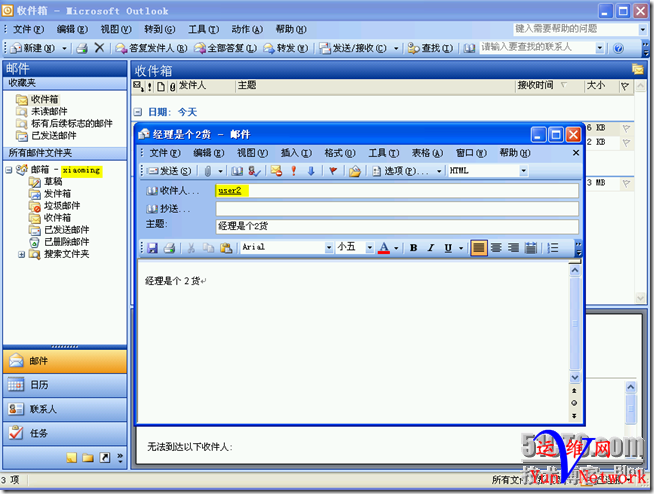Click the create rule folder icon

click(355, 171)
